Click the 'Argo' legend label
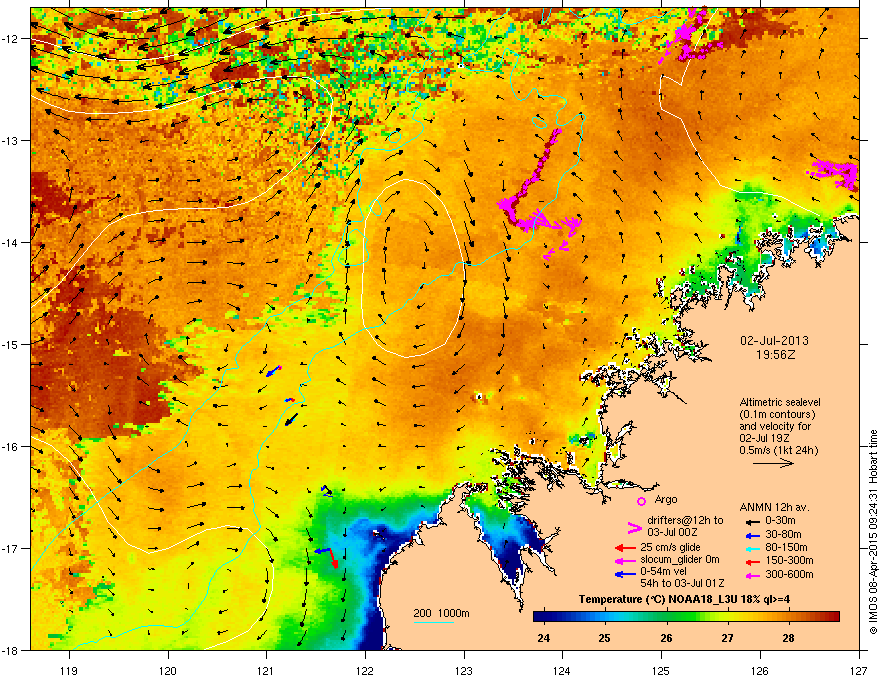This screenshot has height=680, width=880. (x=666, y=499)
